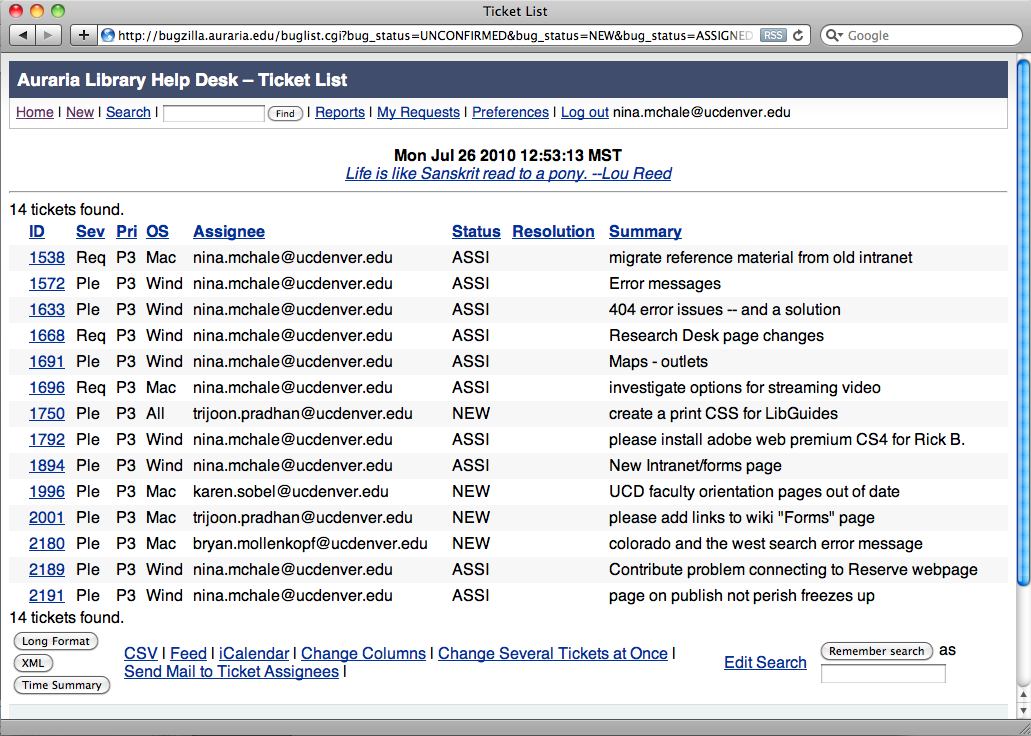Select summary 'Maps - outlets'

click(x=658, y=361)
